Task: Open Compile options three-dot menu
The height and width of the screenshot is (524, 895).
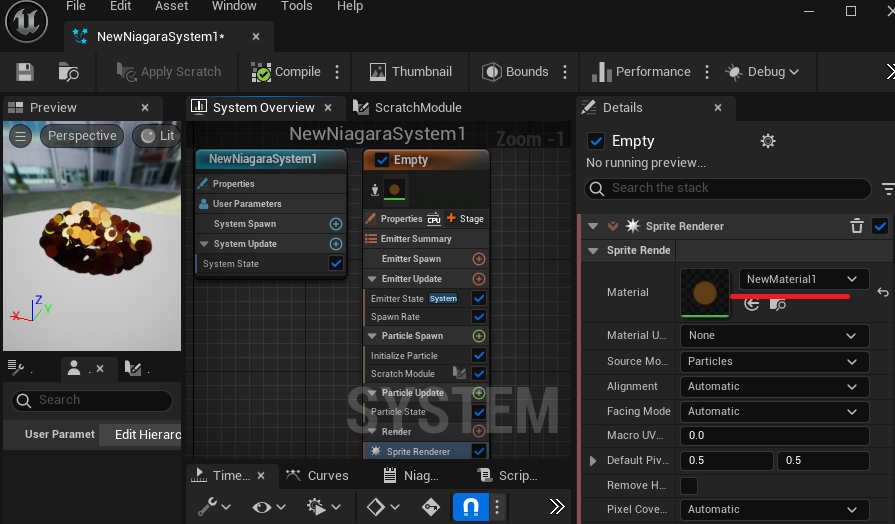Action: (x=337, y=72)
